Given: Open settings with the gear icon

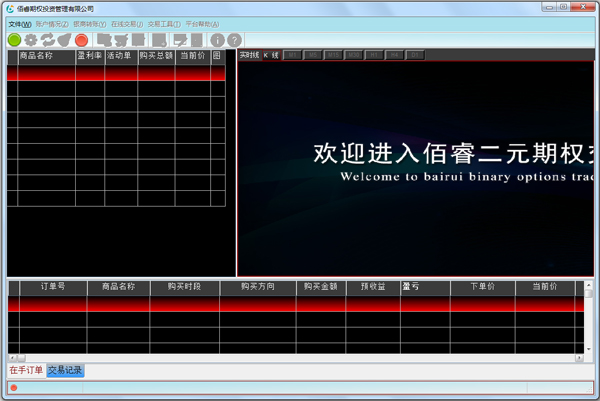Looking at the screenshot, I should point(31,40).
